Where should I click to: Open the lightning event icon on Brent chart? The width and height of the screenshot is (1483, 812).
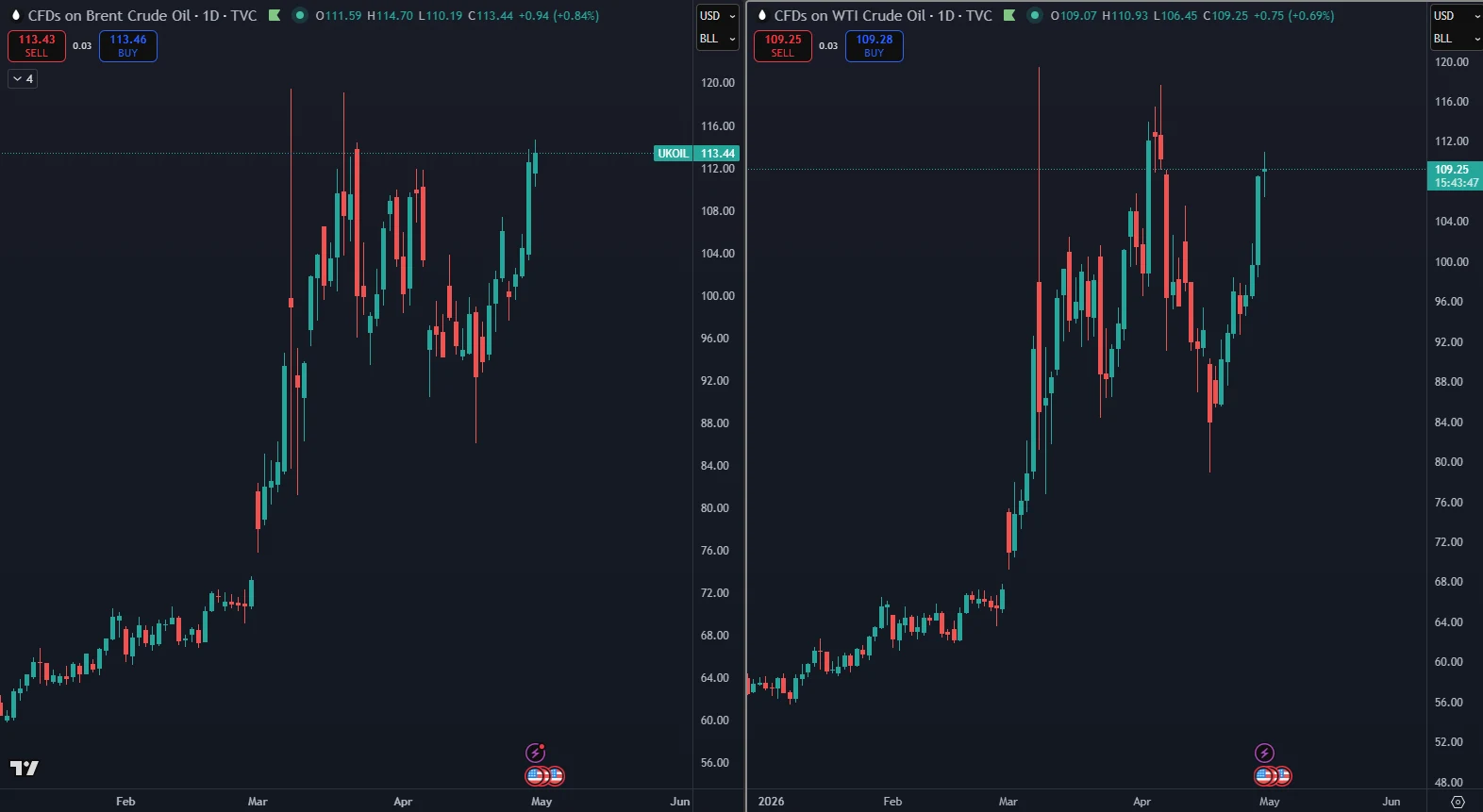[536, 753]
